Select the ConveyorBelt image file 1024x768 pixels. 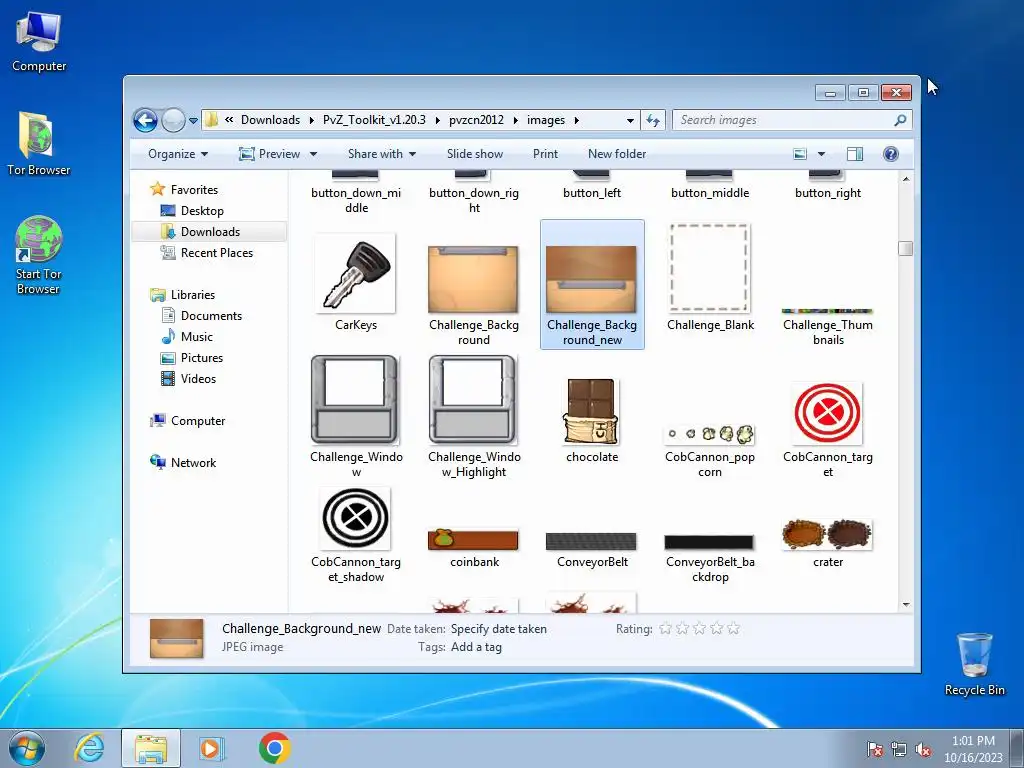(592, 549)
